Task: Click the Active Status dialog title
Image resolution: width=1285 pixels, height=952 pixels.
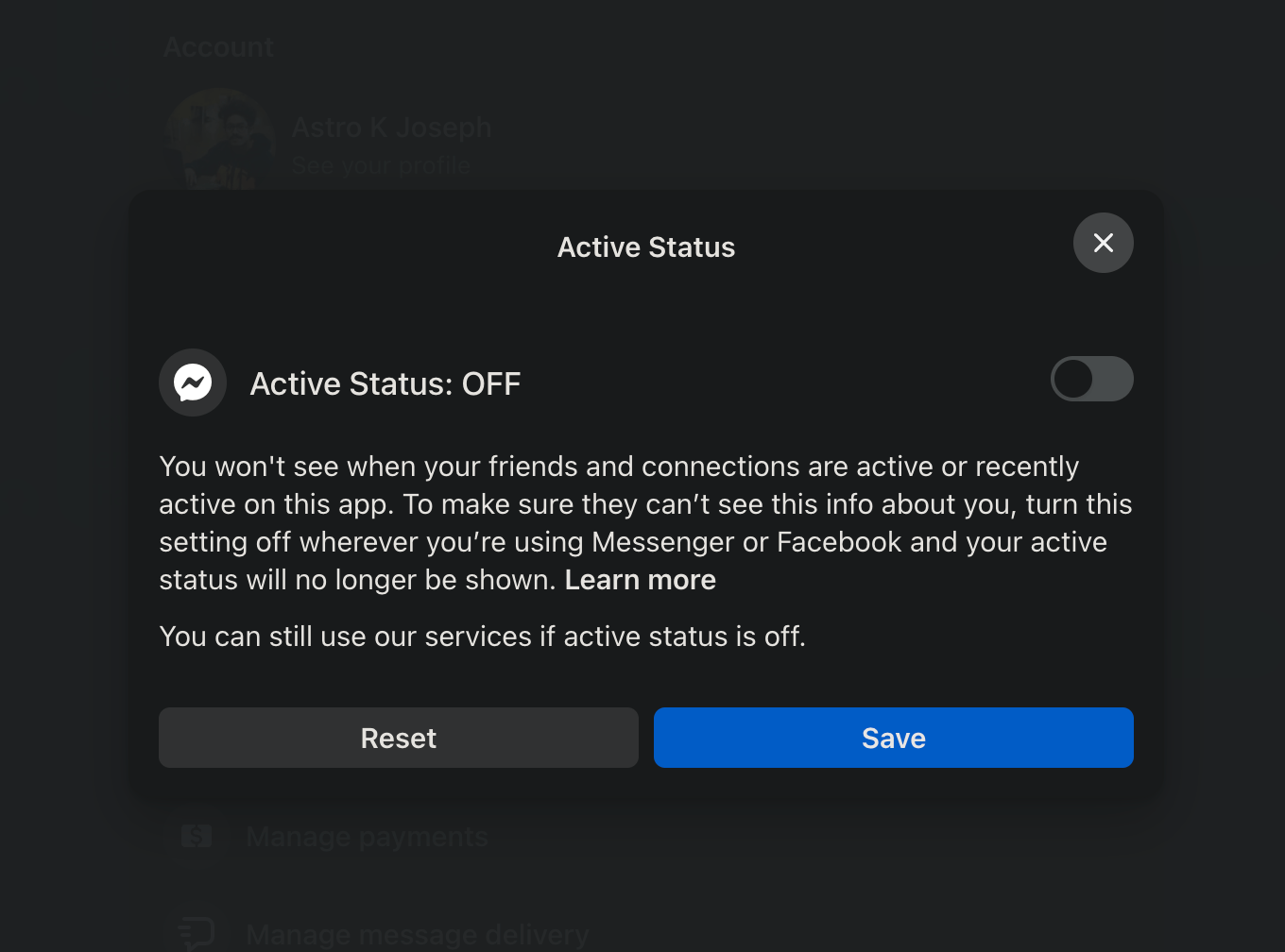Action: 645,246
